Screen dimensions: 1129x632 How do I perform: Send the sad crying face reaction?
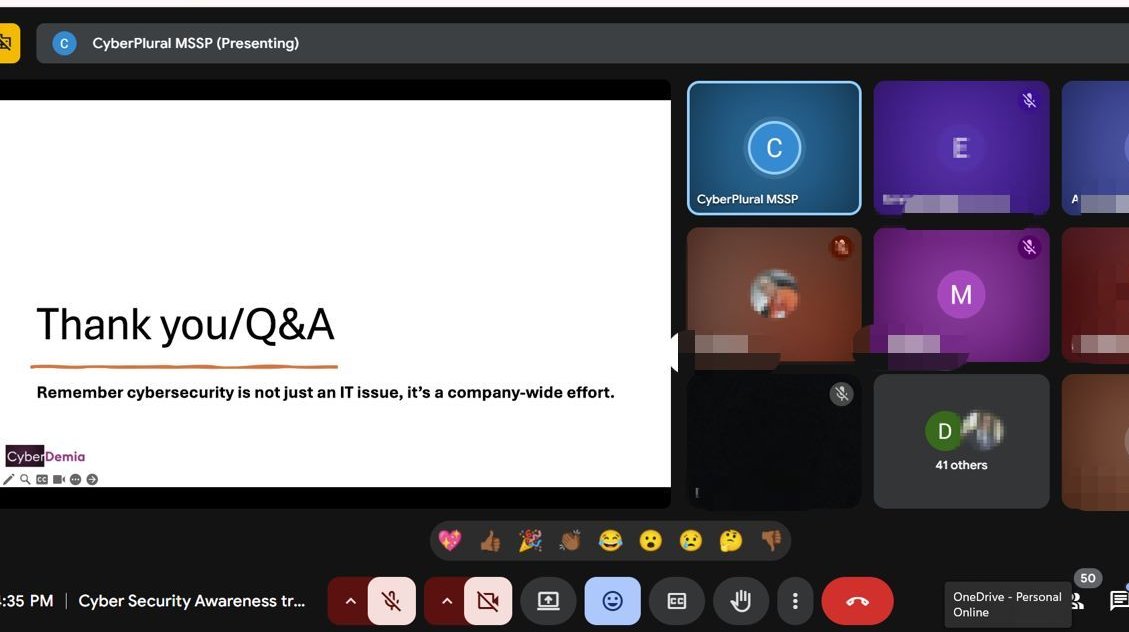coord(691,541)
